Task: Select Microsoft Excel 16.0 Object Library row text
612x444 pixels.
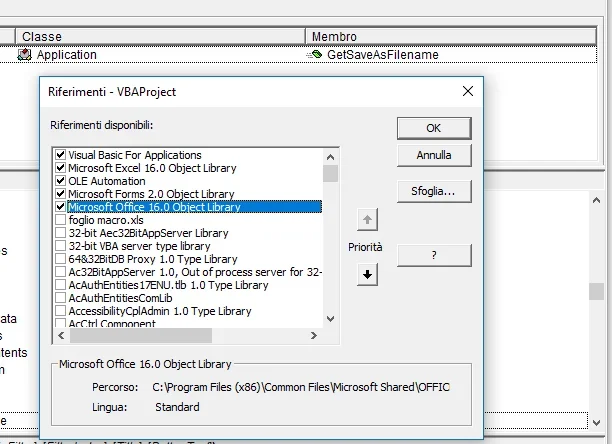Action: [152, 168]
